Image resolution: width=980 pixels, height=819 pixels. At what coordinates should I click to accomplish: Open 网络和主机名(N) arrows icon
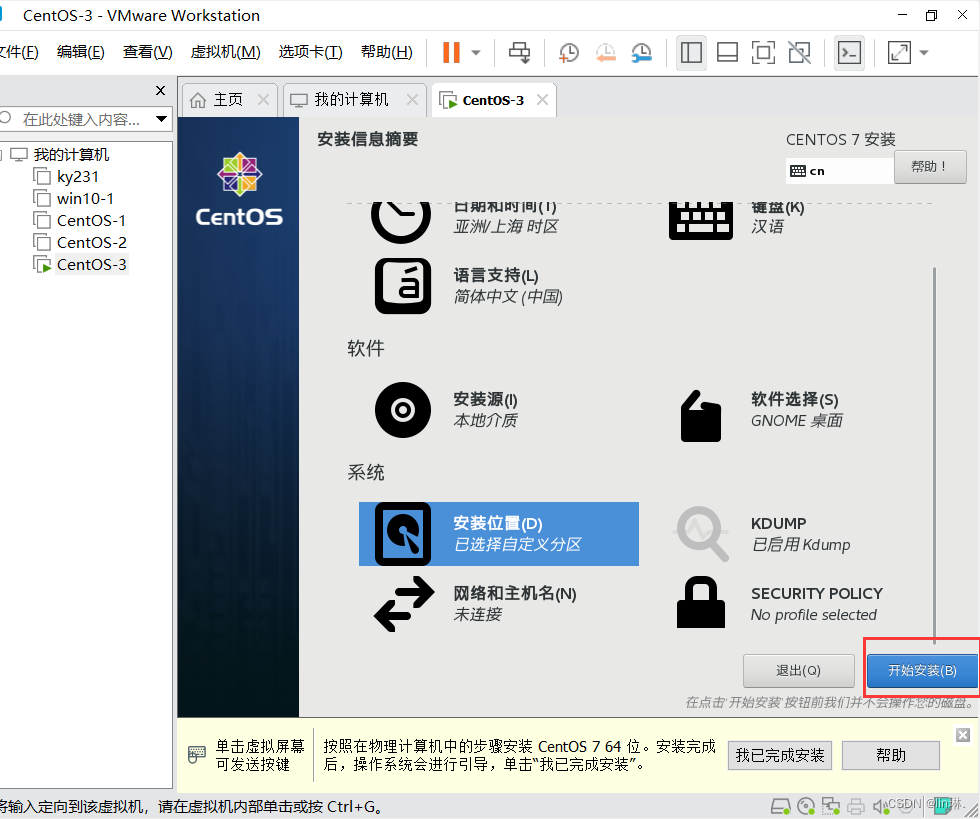(x=404, y=603)
